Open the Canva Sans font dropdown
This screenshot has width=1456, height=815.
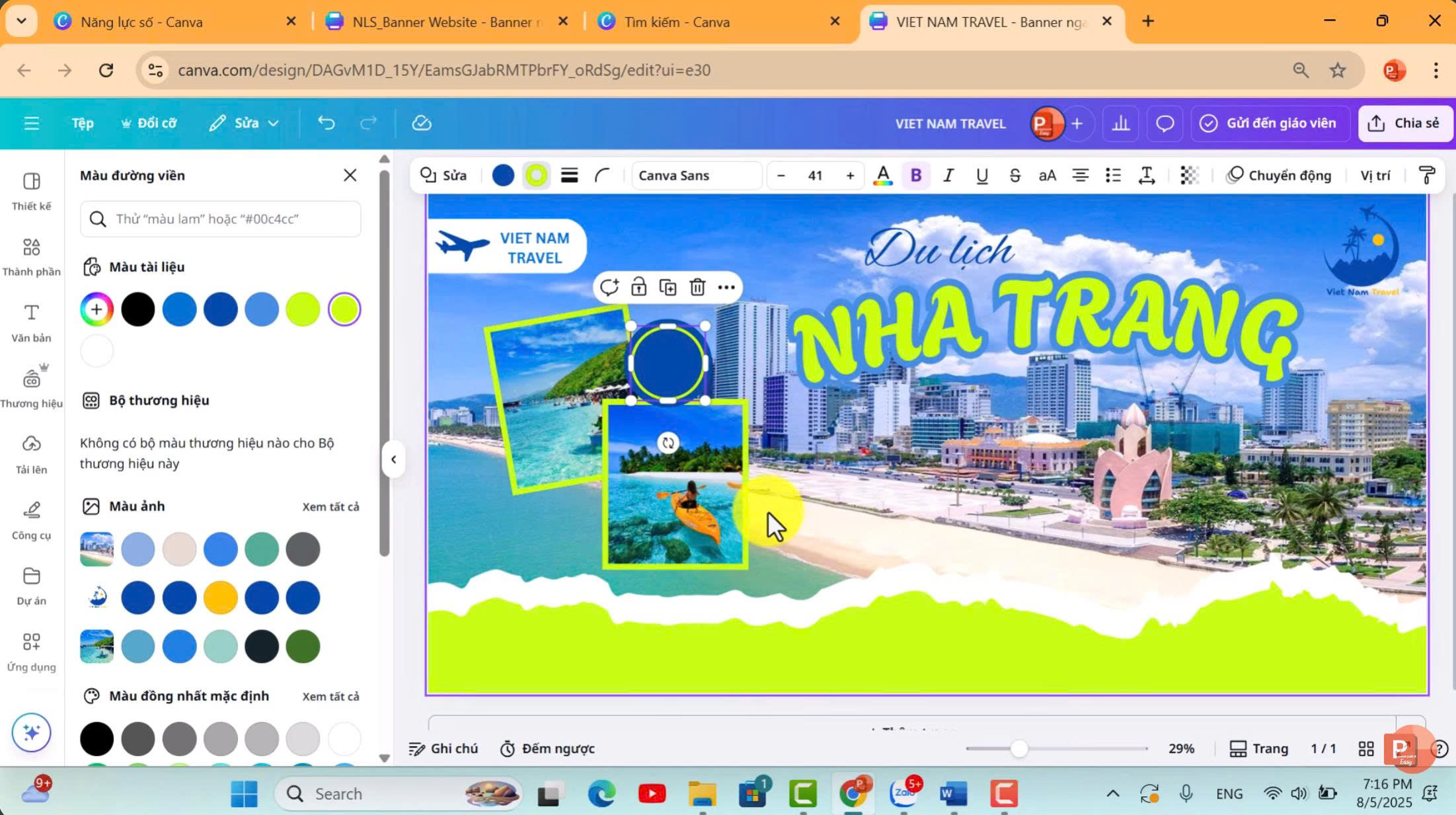tap(696, 175)
